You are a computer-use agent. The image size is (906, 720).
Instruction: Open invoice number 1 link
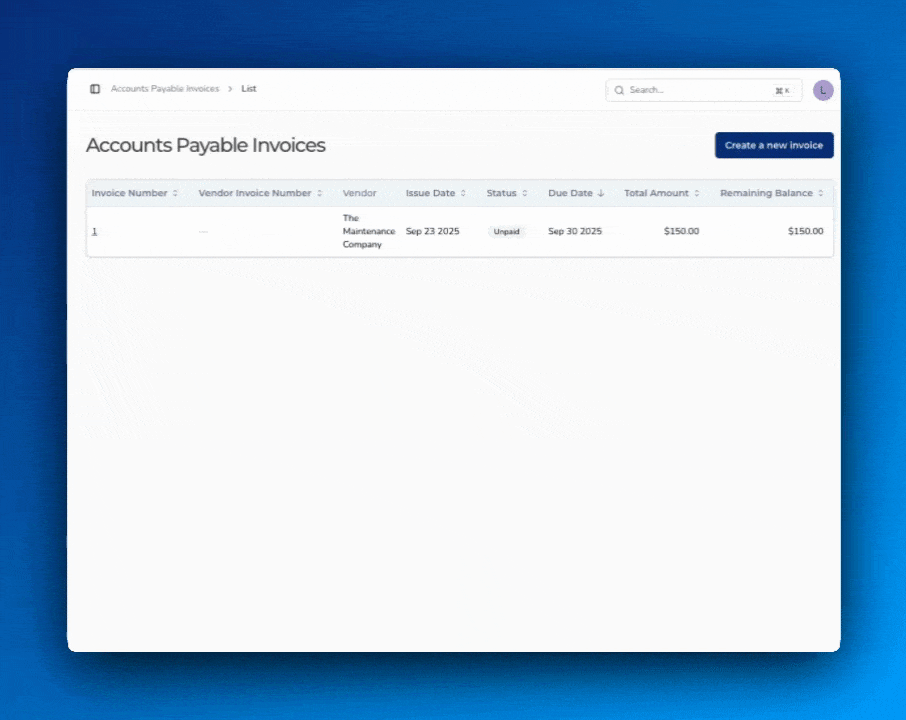(x=95, y=231)
